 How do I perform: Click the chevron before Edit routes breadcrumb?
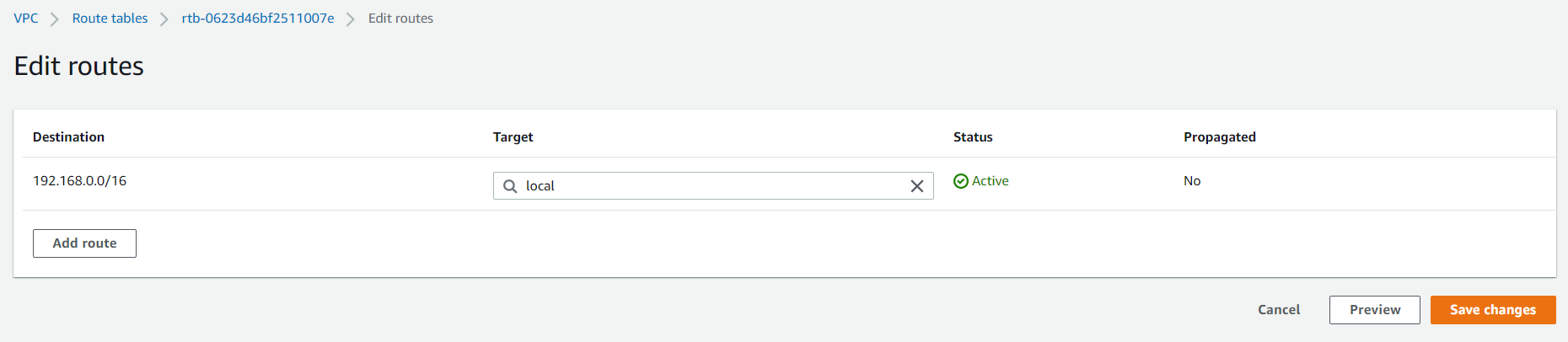click(x=351, y=19)
